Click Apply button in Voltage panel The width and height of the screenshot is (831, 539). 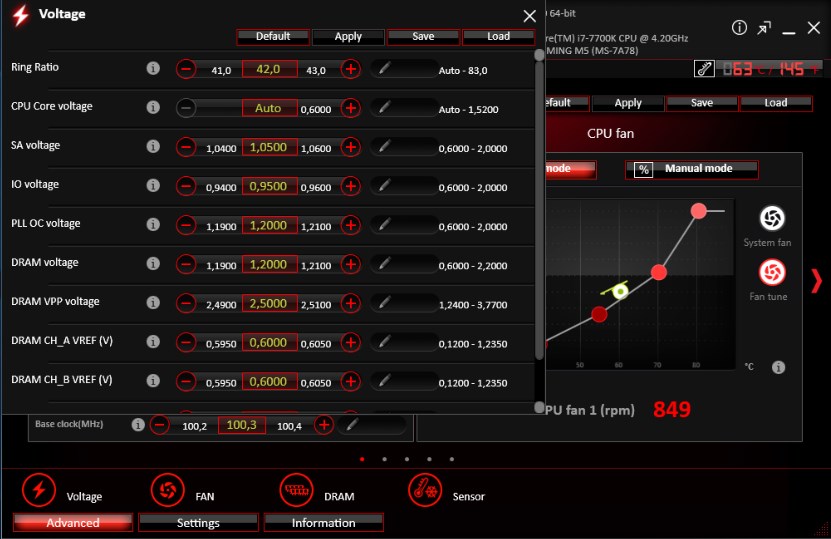pos(348,37)
